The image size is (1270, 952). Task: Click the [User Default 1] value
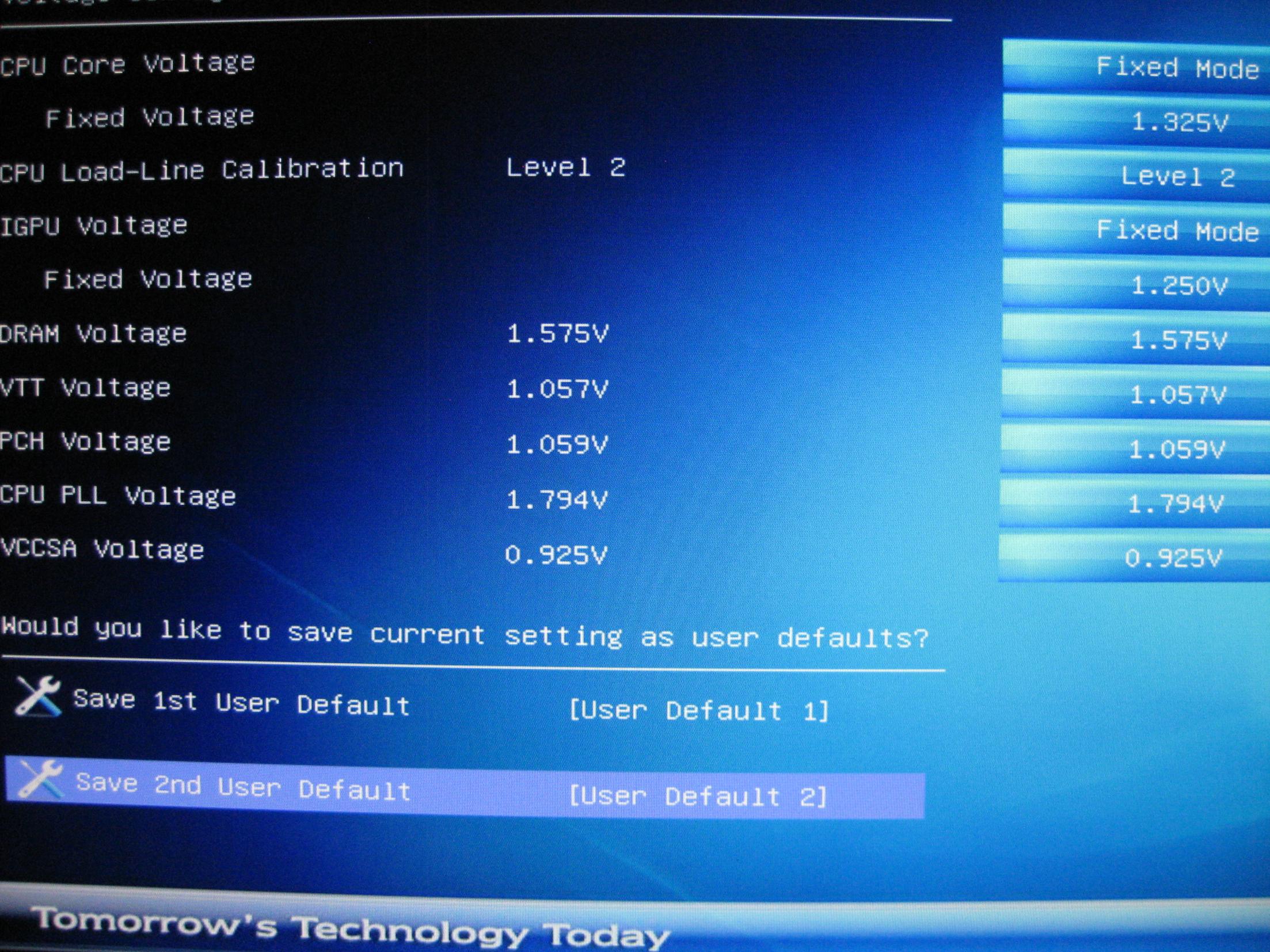698,711
